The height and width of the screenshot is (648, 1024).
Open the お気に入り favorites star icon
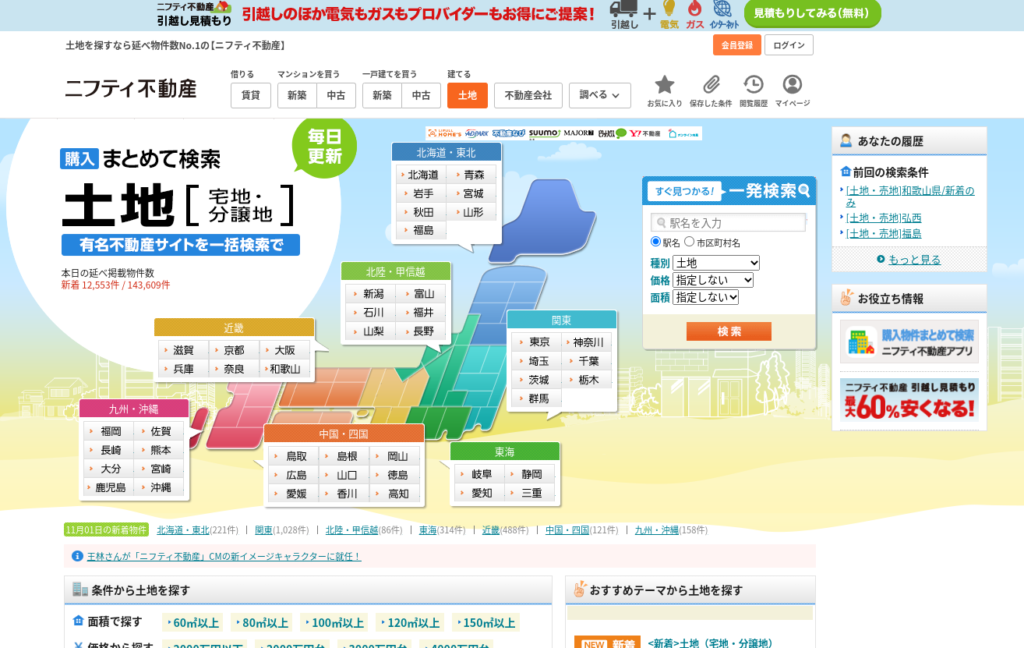click(664, 85)
